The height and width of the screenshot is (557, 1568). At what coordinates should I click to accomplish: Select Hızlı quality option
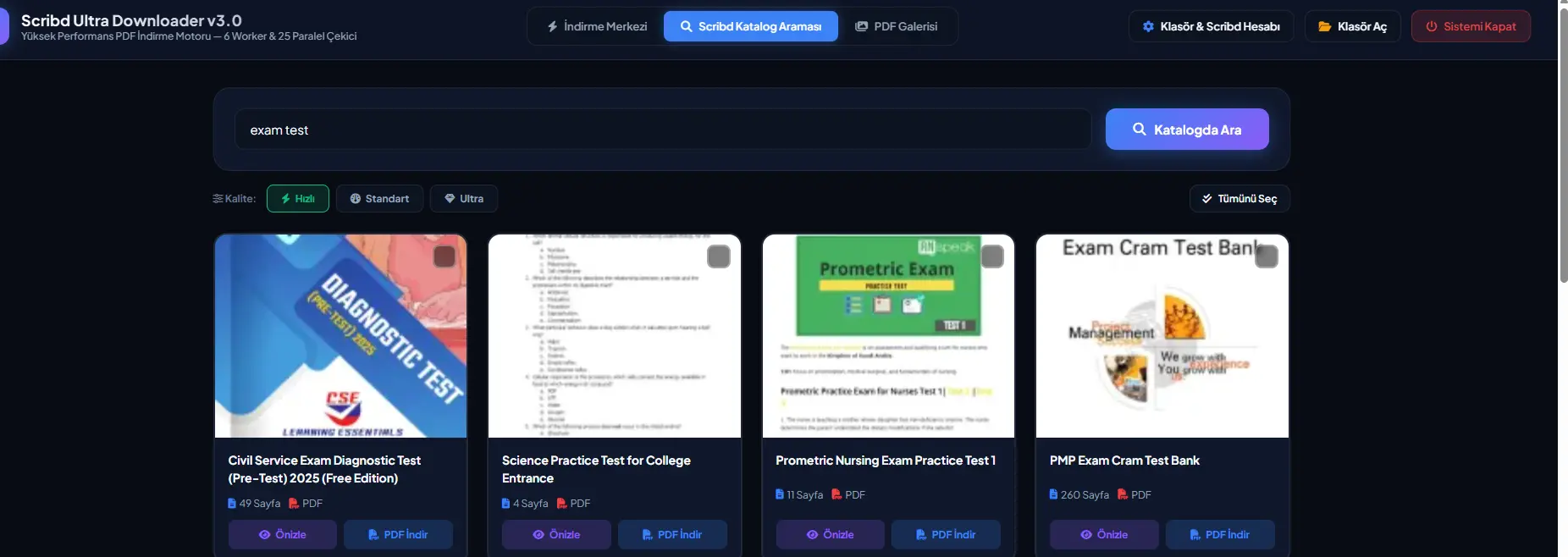[x=298, y=198]
